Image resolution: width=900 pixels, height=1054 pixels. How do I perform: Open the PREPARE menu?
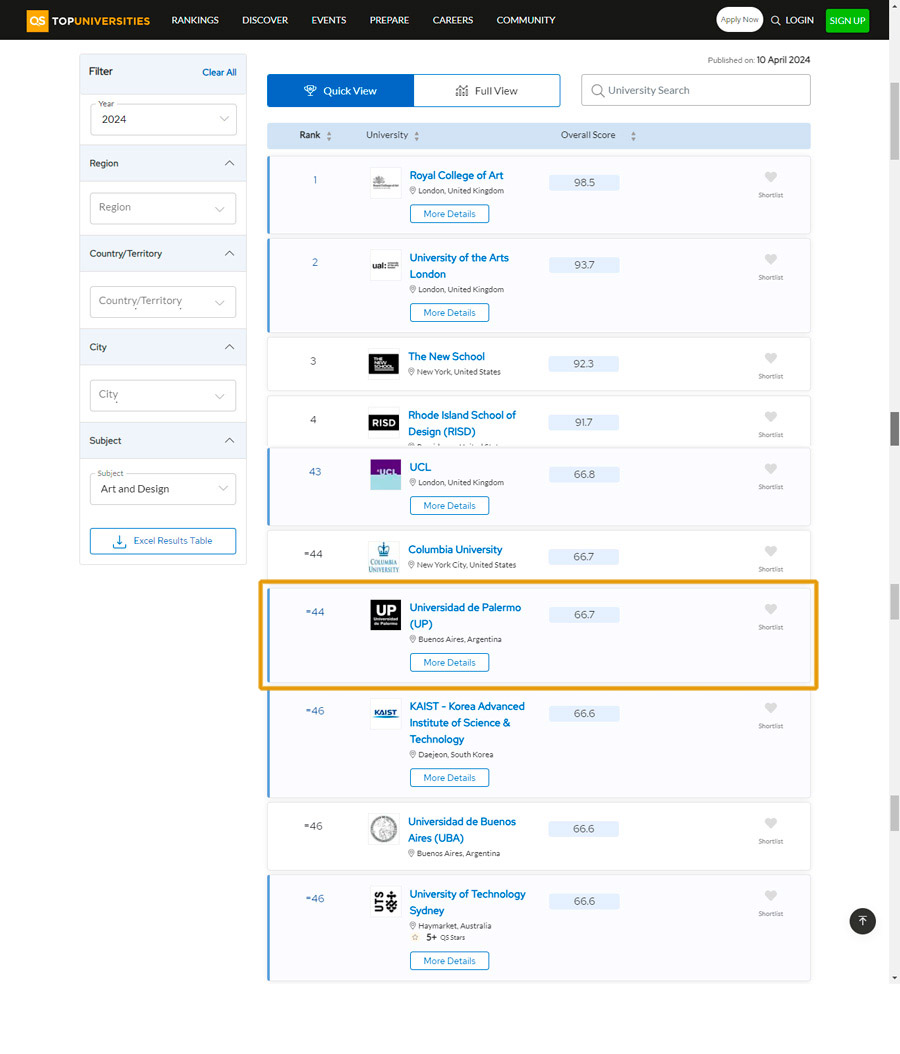click(389, 20)
